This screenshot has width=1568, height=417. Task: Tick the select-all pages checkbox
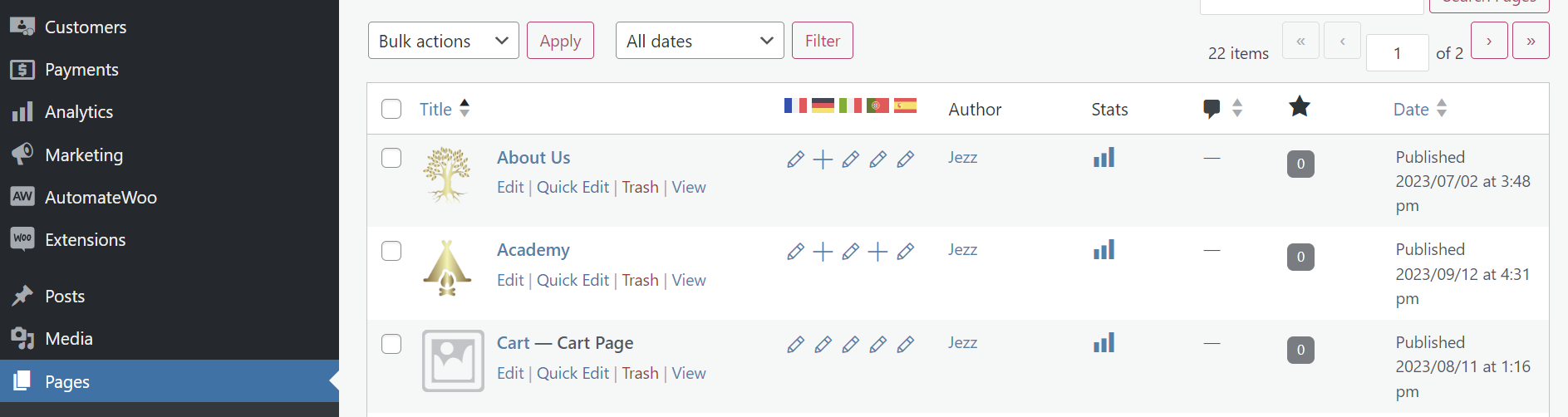coord(391,109)
